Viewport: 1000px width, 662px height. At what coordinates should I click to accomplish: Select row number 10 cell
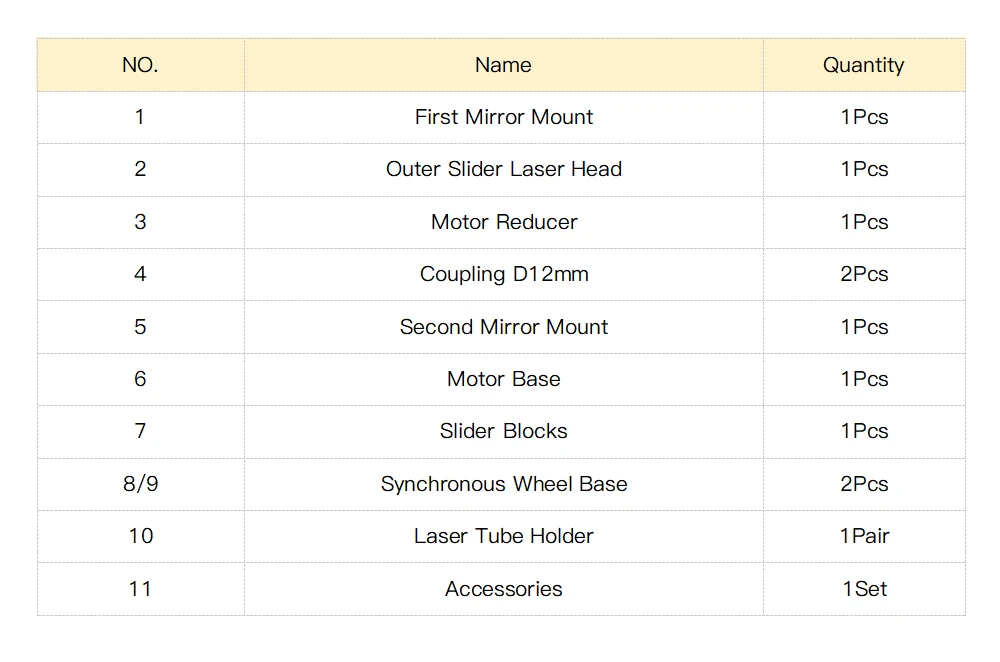click(140, 536)
